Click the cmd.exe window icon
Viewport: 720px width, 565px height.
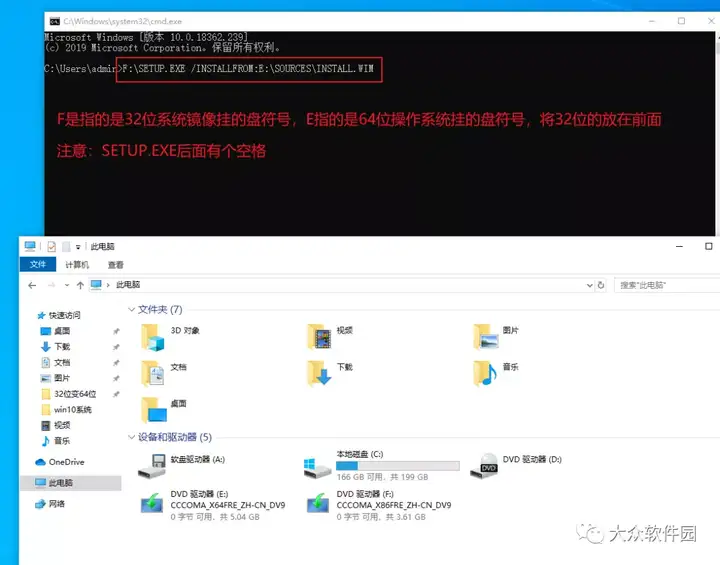click(55, 21)
